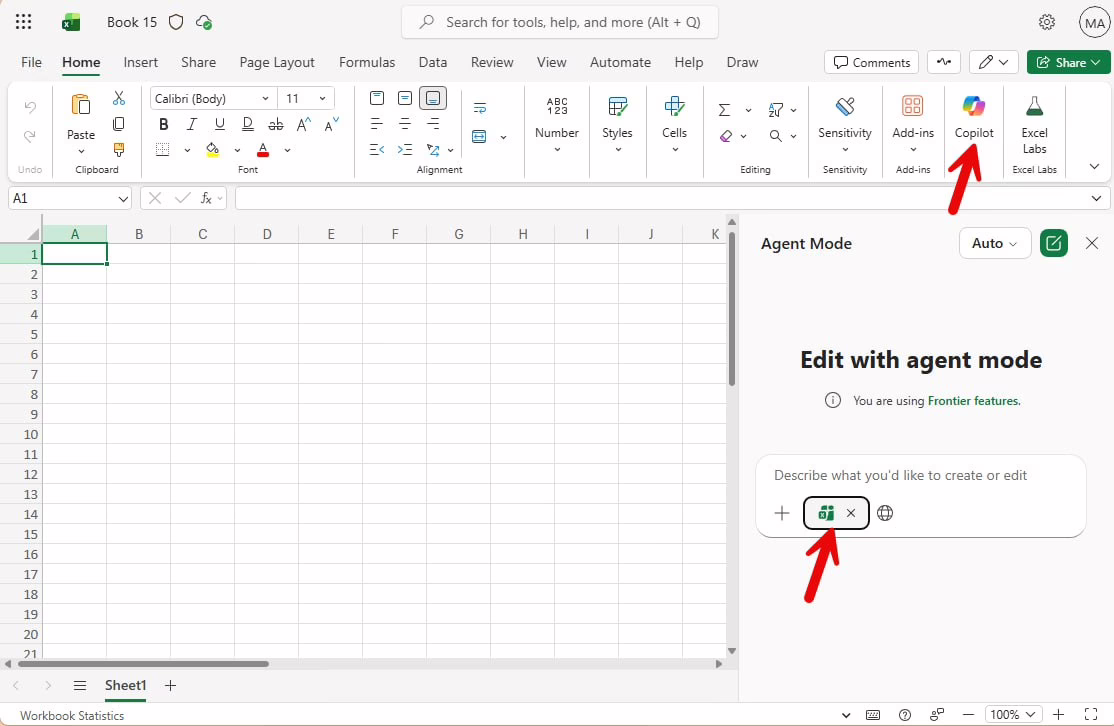Start a new chat with the green pencil icon
Viewport: 1114px width, 726px height.
pos(1053,243)
